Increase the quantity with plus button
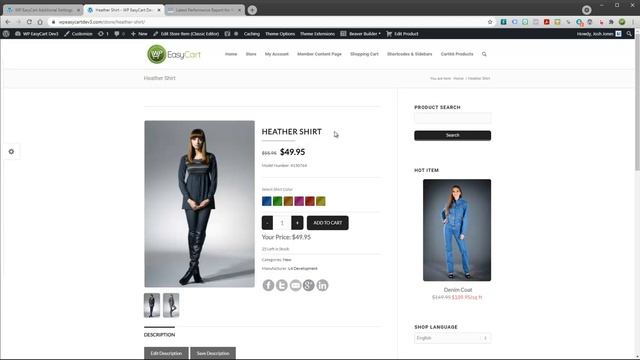This screenshot has height=360, width=640. (x=297, y=223)
